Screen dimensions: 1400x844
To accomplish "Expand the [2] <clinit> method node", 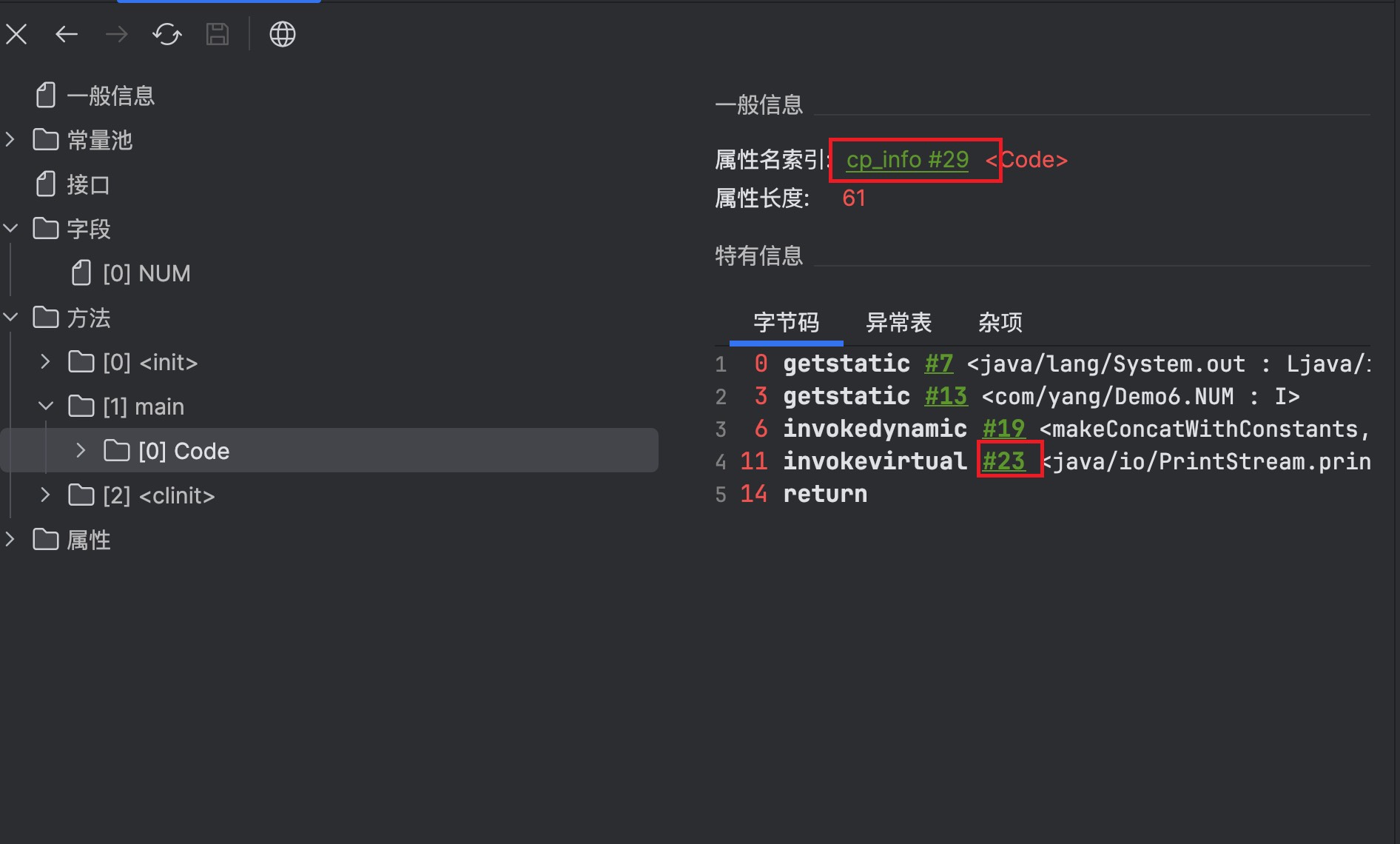I will [x=45, y=495].
